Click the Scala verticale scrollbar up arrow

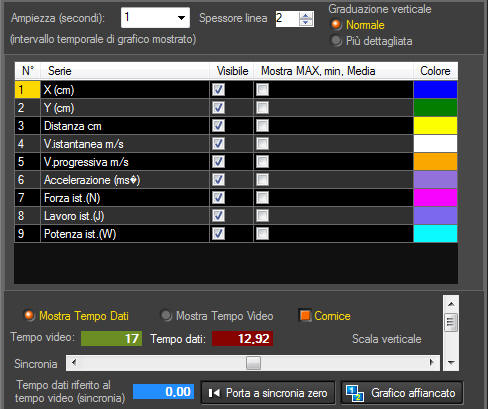[451, 304]
